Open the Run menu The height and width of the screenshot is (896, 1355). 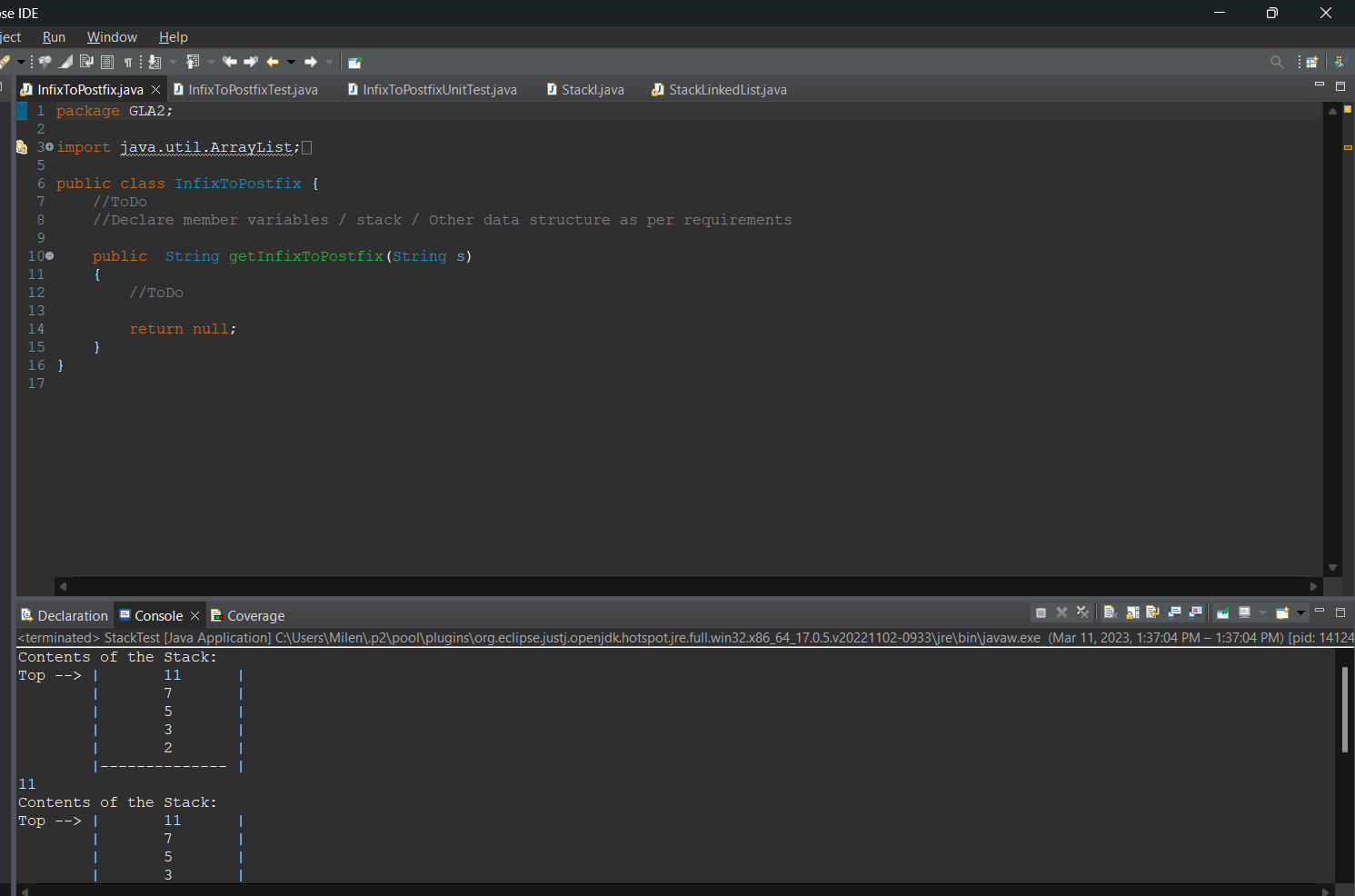[x=54, y=37]
